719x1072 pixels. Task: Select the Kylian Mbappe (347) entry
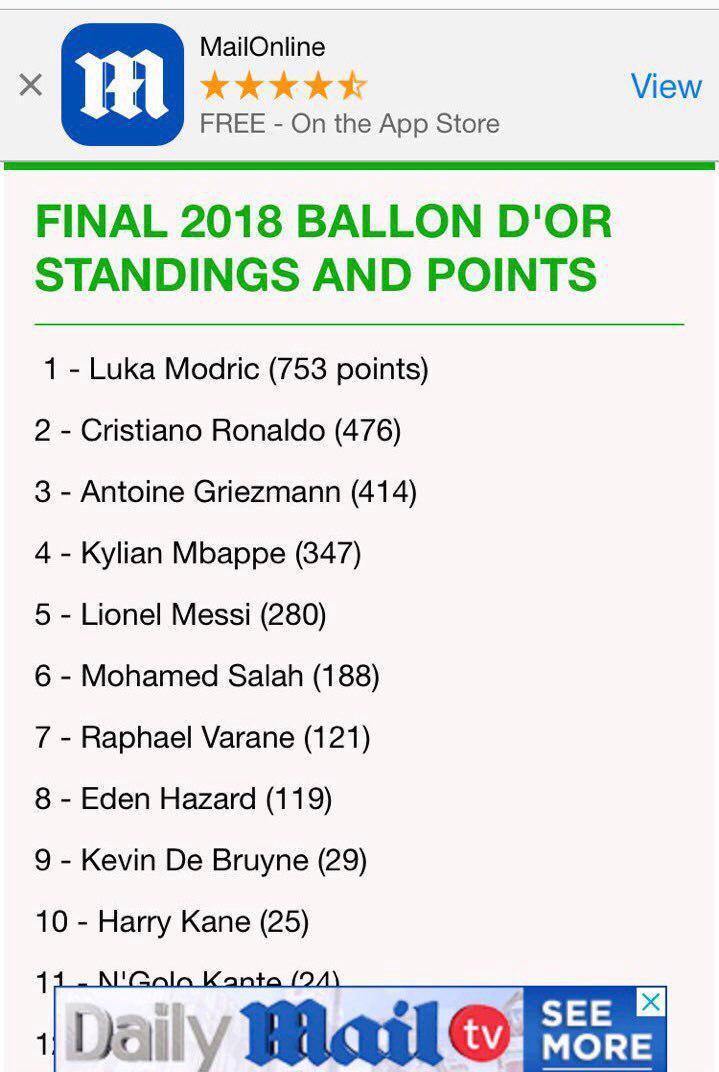tap(198, 554)
